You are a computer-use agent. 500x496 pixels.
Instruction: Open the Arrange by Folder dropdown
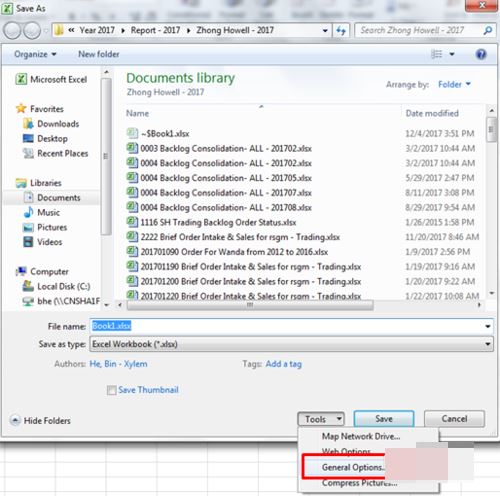click(x=454, y=84)
